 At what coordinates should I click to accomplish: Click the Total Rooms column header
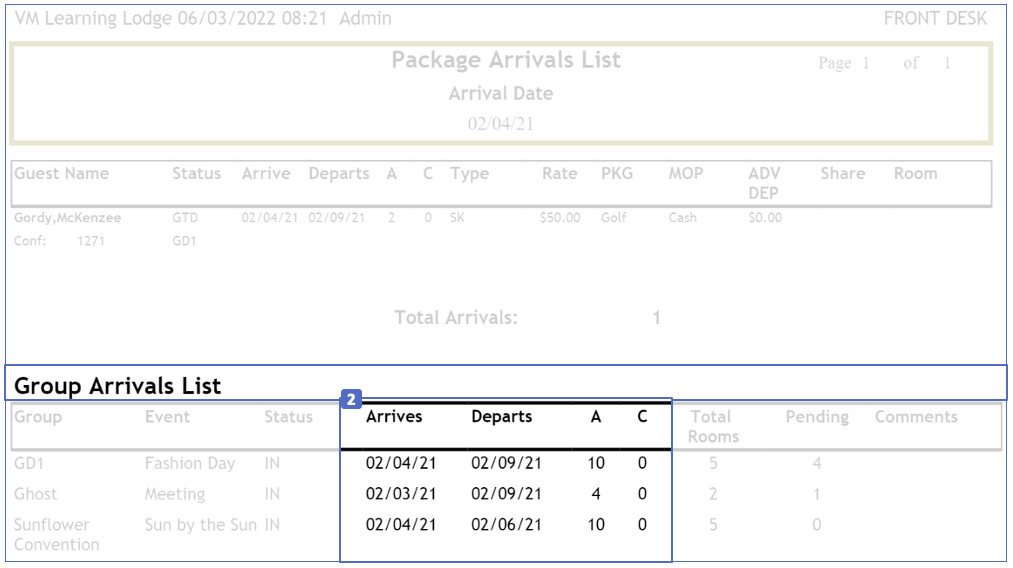(713, 426)
